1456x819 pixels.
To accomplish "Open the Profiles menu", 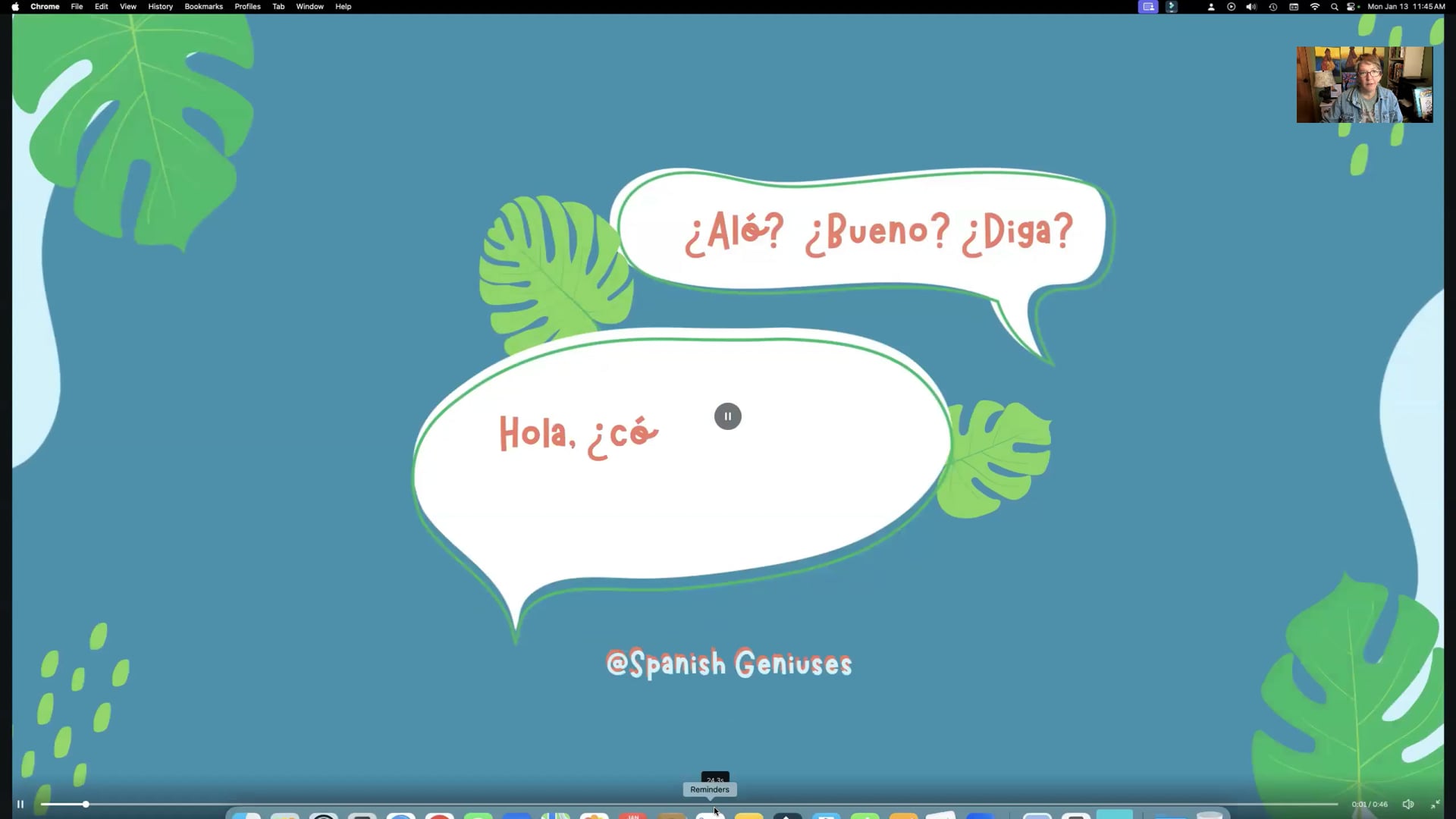I will [247, 7].
